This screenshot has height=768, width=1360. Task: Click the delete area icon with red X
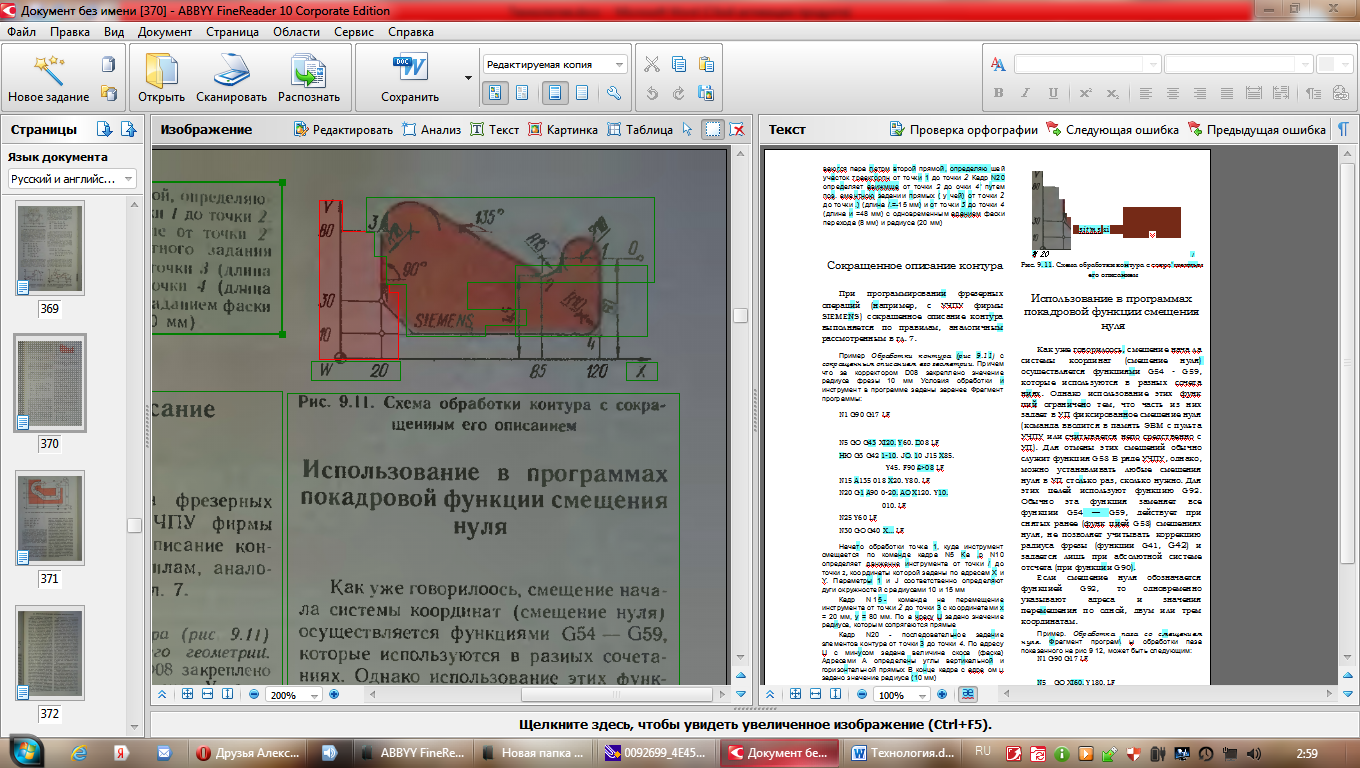click(x=737, y=129)
